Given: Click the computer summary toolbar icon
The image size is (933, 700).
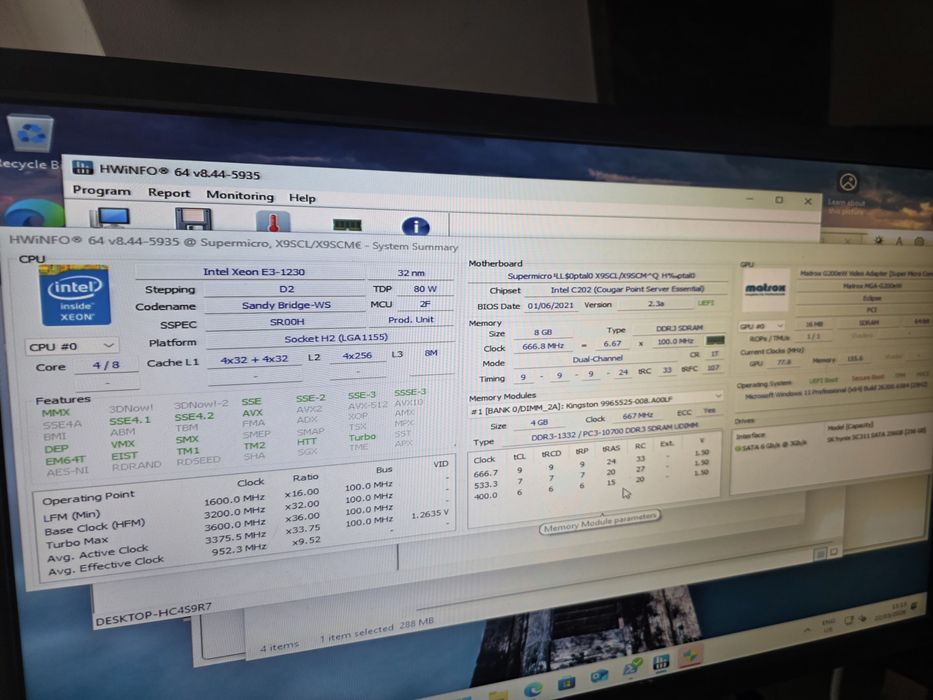Looking at the screenshot, I should (111, 218).
